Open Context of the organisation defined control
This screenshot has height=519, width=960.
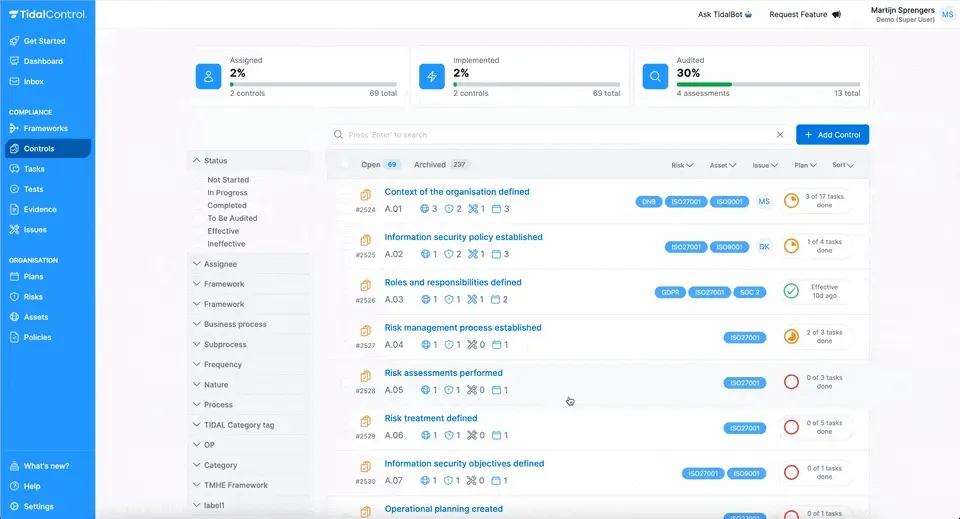457,192
